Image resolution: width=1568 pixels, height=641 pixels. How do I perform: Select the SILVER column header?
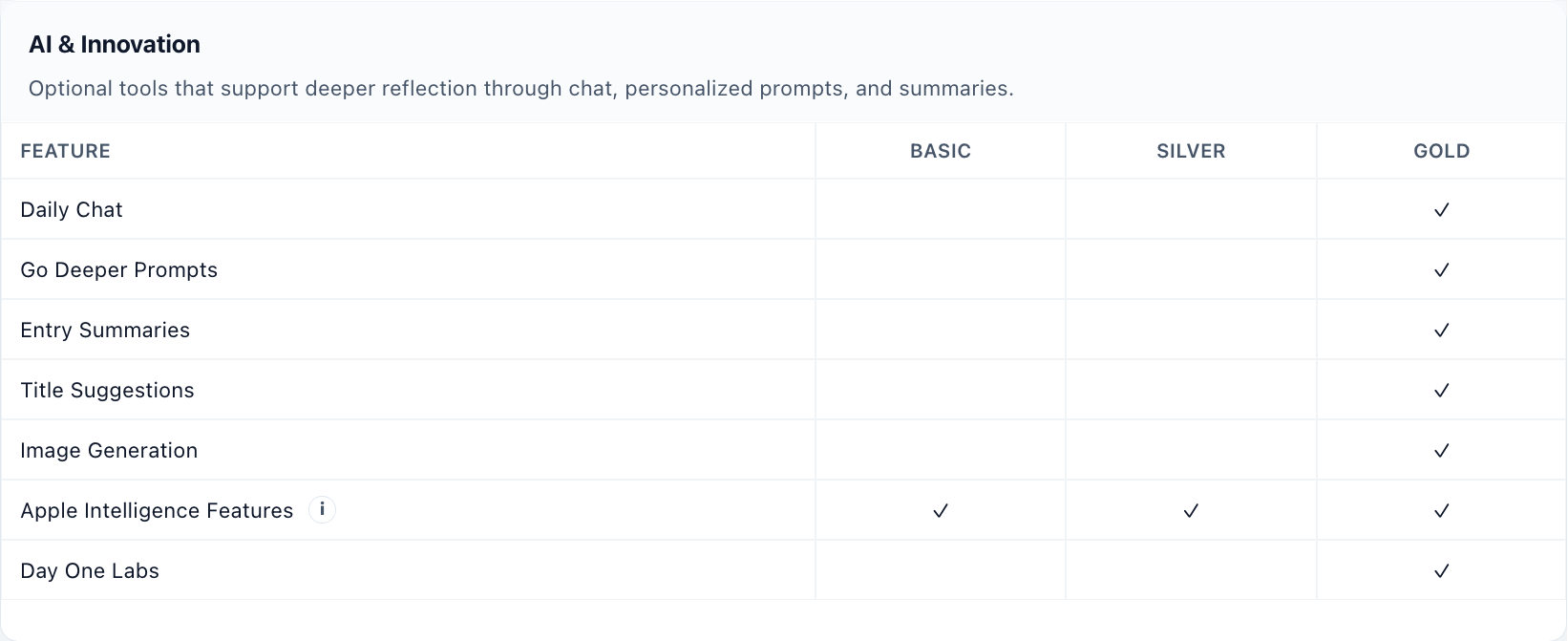click(x=1191, y=151)
